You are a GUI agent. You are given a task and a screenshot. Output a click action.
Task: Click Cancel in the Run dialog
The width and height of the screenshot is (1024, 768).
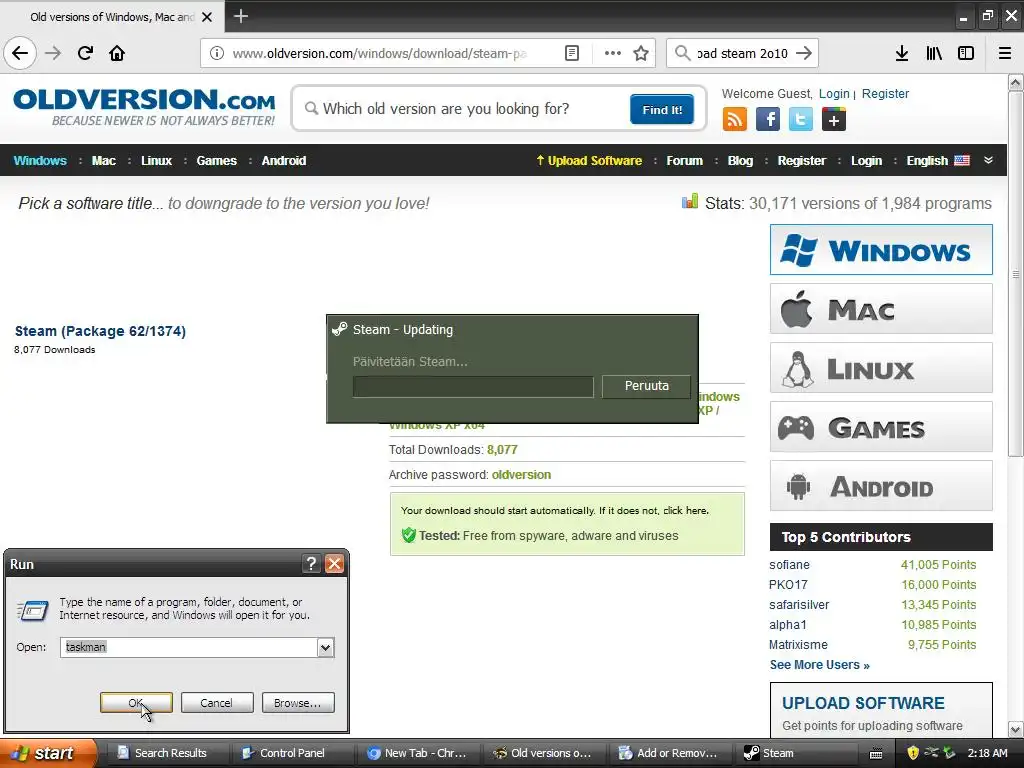pos(217,703)
